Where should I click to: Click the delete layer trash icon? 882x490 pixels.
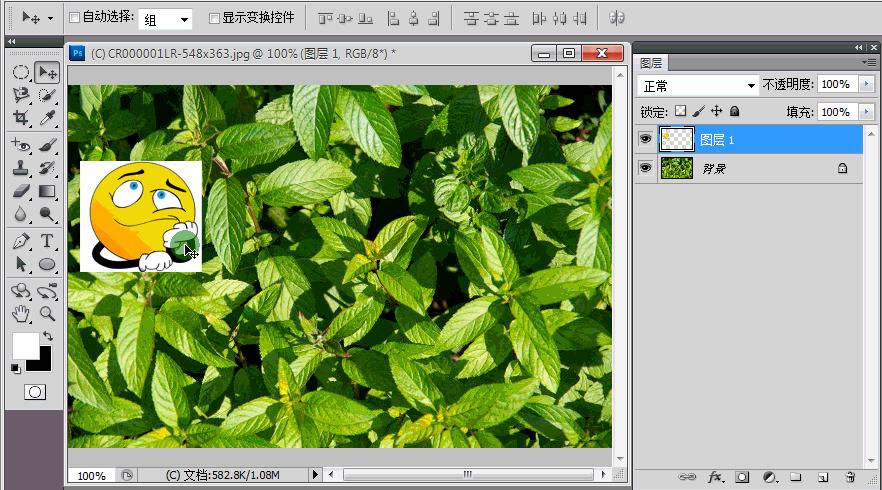pyautogui.click(x=849, y=478)
